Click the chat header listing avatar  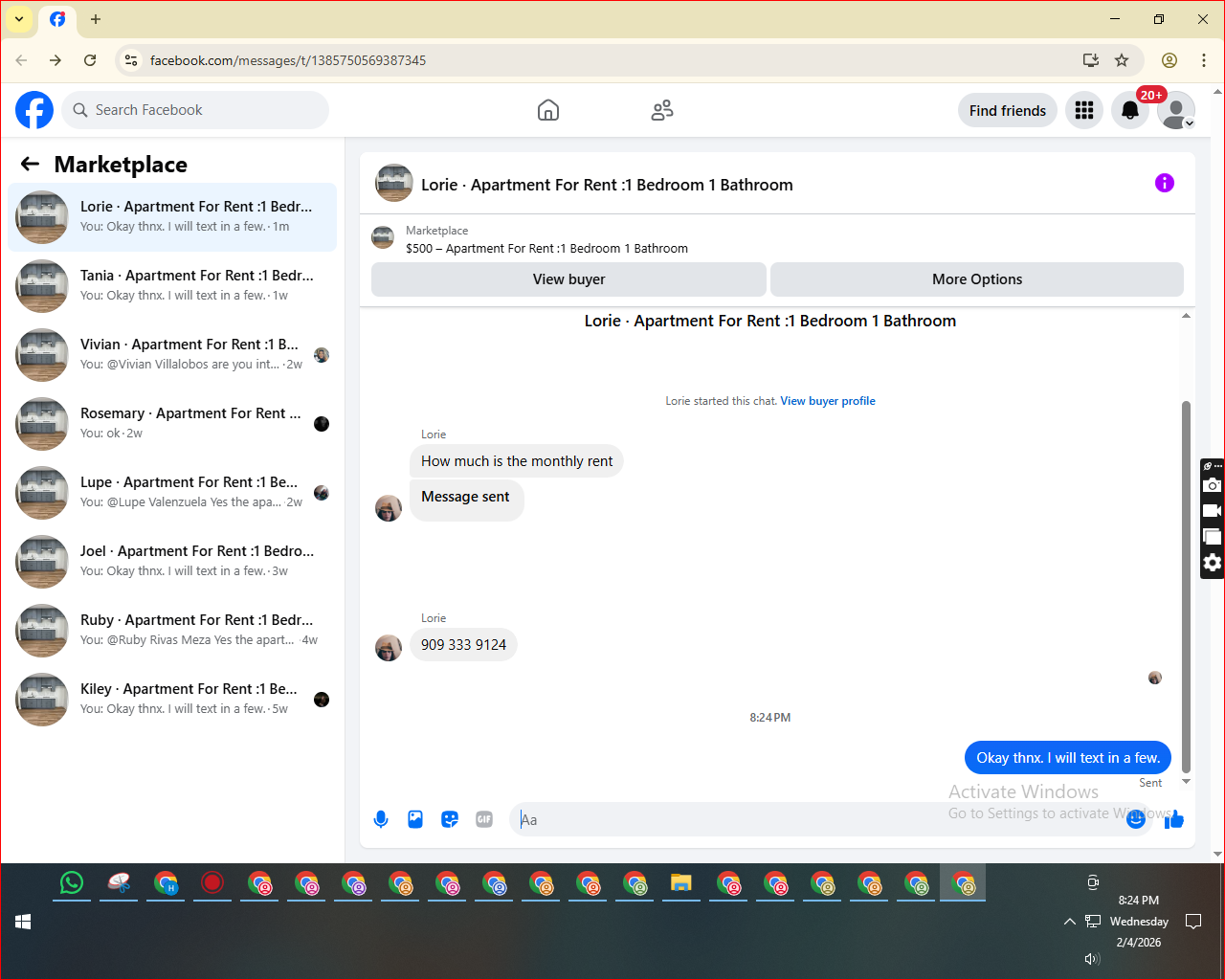coord(394,183)
